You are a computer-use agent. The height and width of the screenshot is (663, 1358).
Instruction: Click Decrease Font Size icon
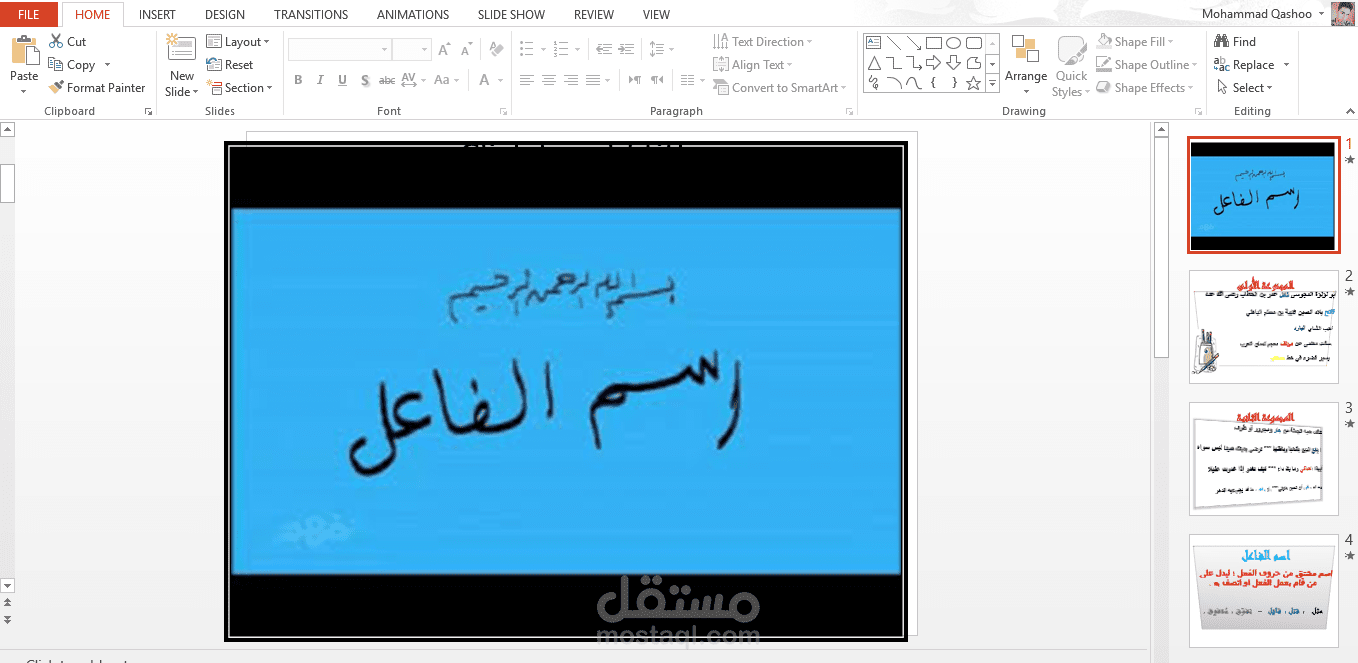pos(466,49)
